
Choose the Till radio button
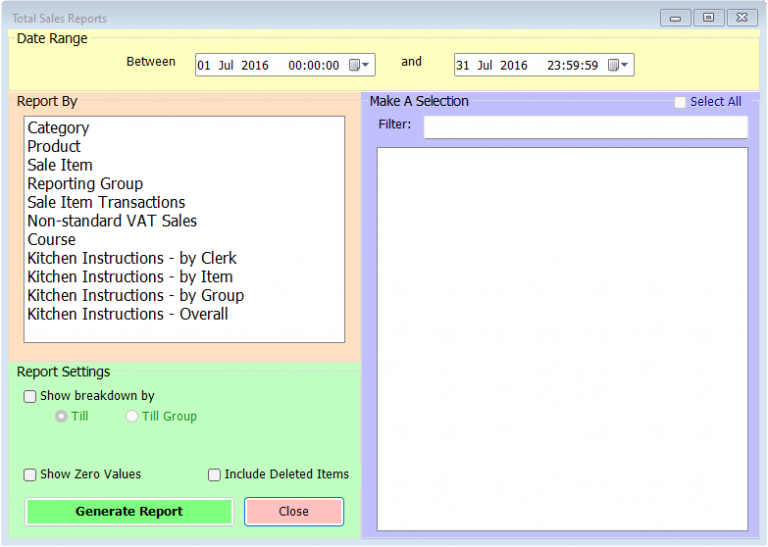click(x=61, y=416)
